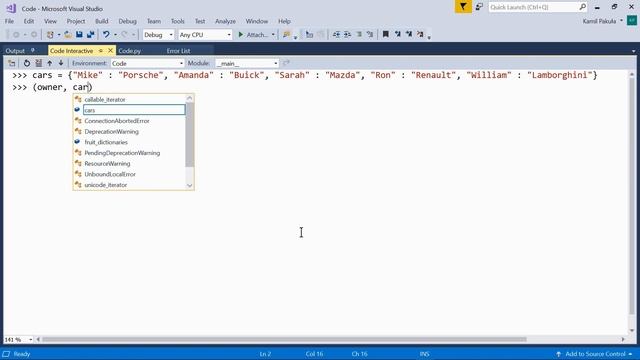Click the Find in Files toolbar icon
640x360 pixels.
[x=287, y=35]
